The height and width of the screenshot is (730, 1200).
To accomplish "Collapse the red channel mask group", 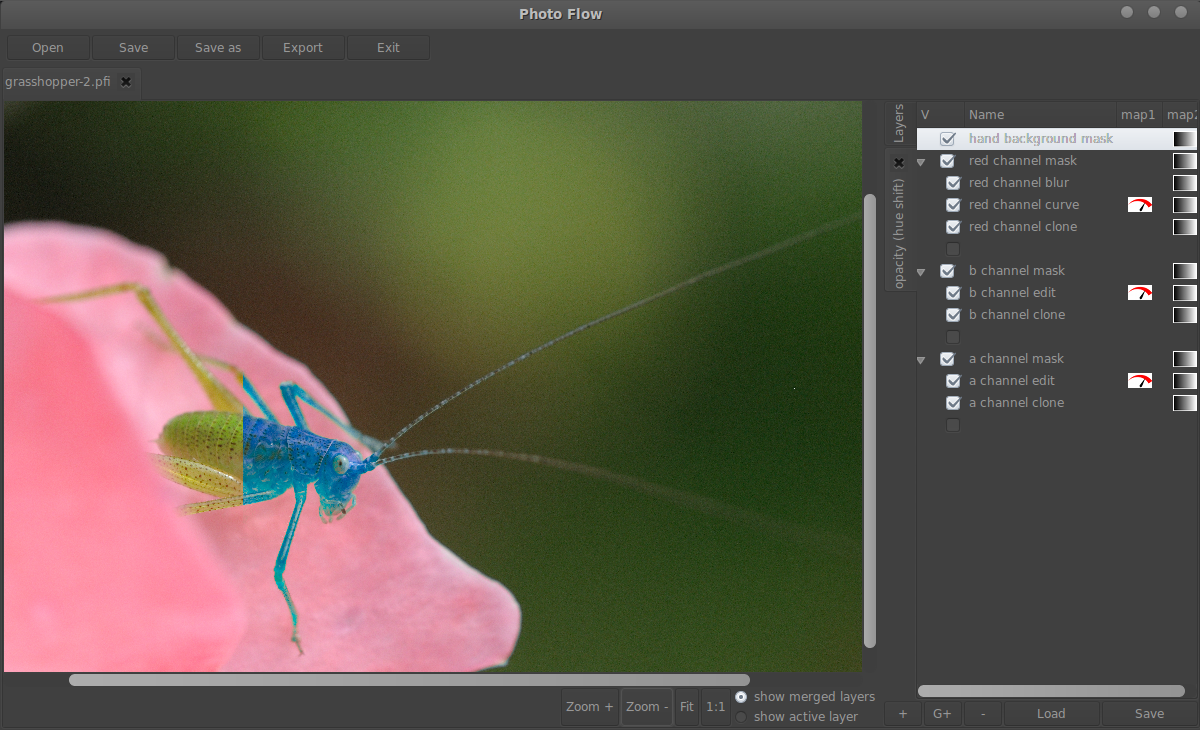I will 920,160.
